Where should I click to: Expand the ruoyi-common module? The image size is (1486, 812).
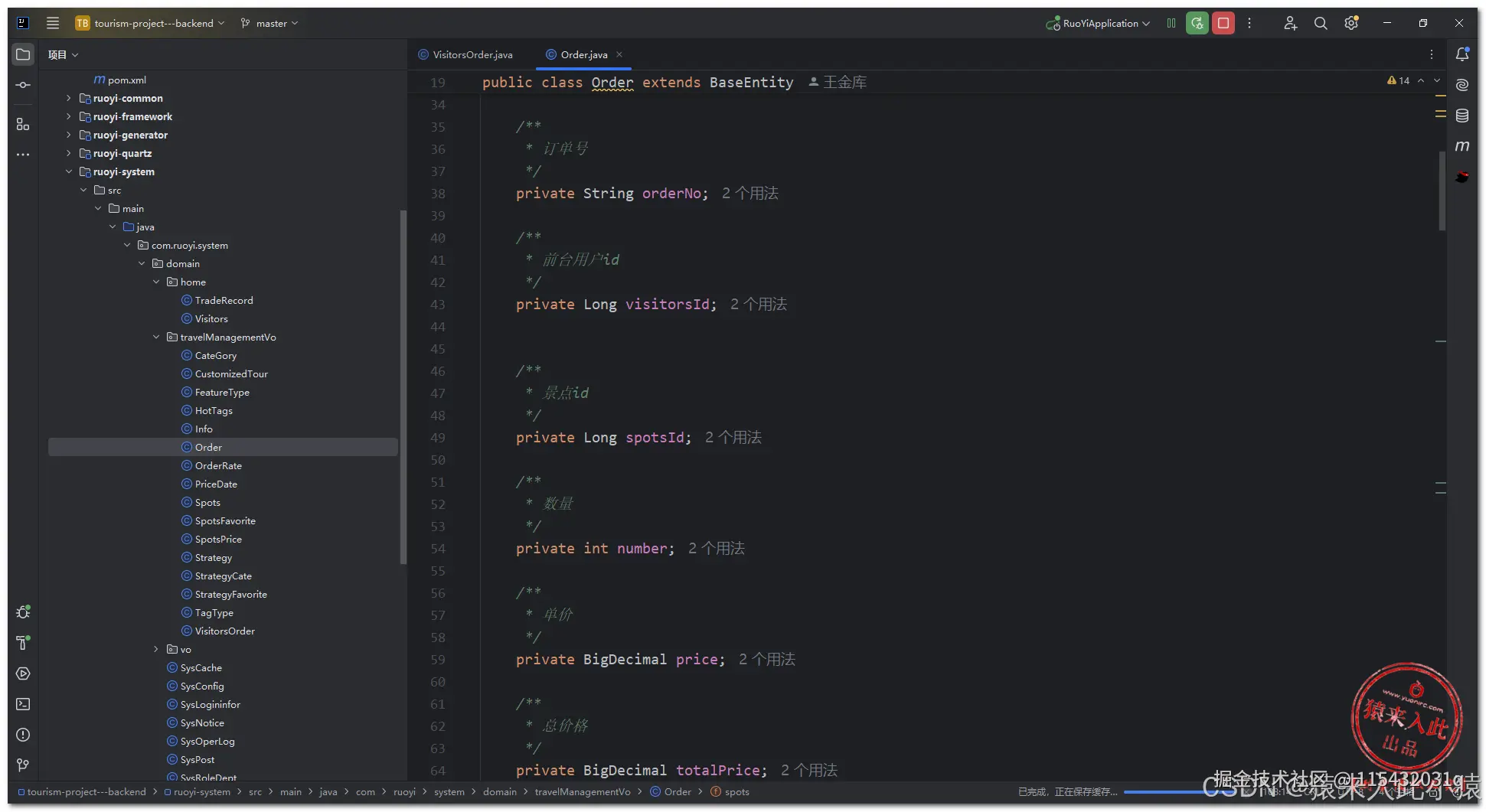[69, 98]
